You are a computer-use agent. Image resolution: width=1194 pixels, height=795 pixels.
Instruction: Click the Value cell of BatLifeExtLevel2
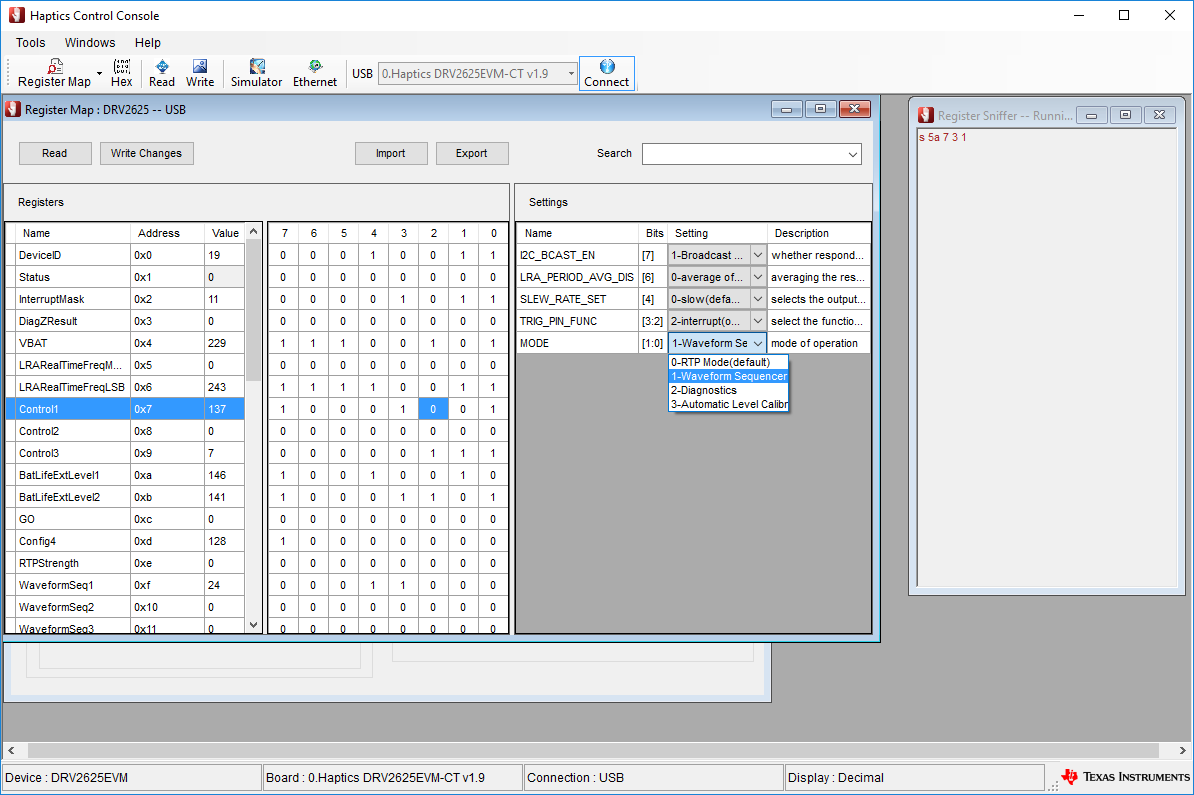[x=225, y=497]
